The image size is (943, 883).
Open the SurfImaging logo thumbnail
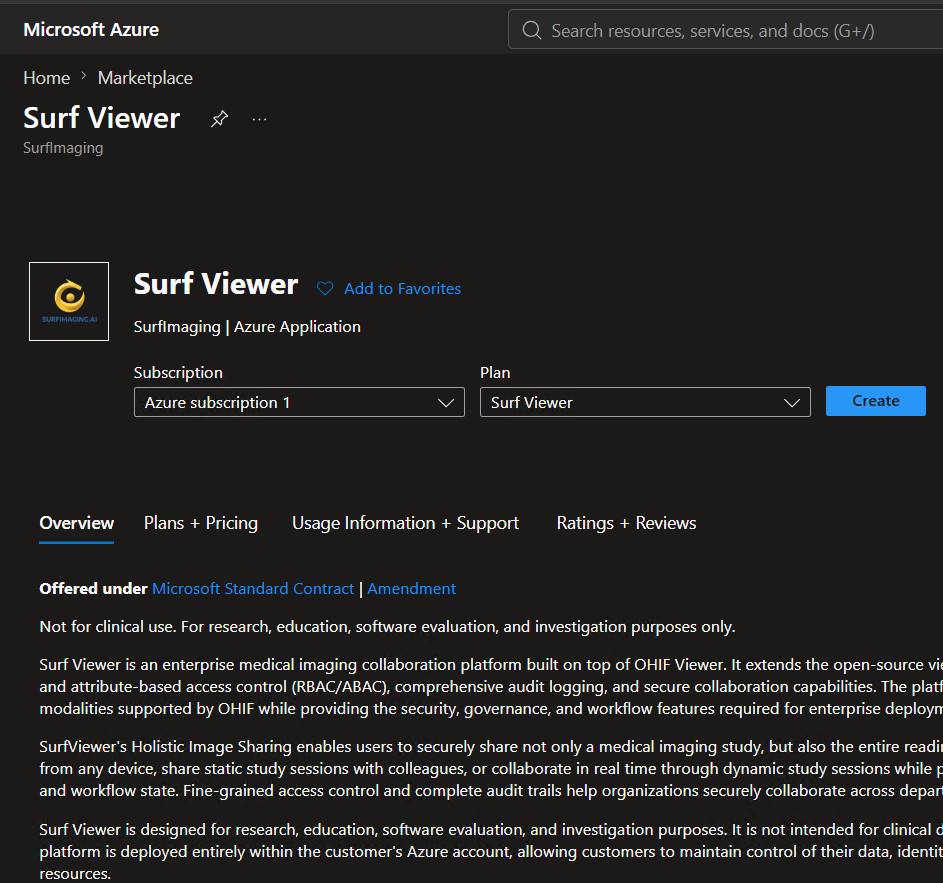69,301
